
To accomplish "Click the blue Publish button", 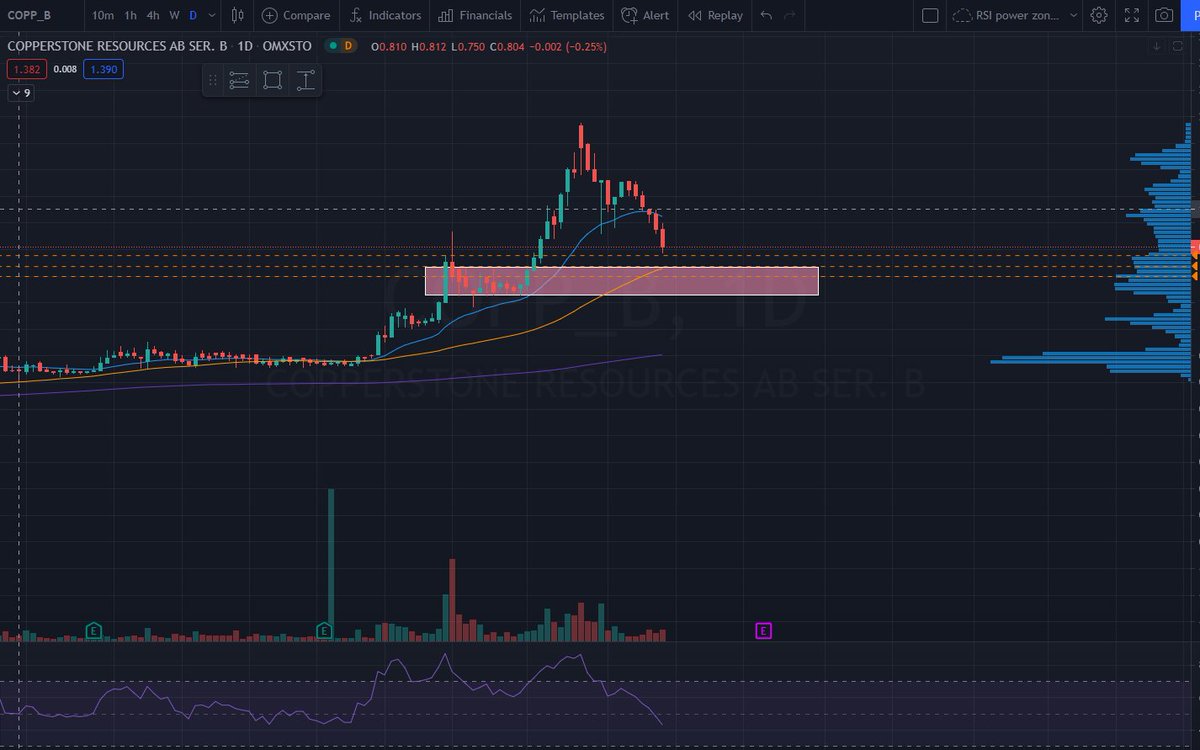I will [x=1192, y=15].
